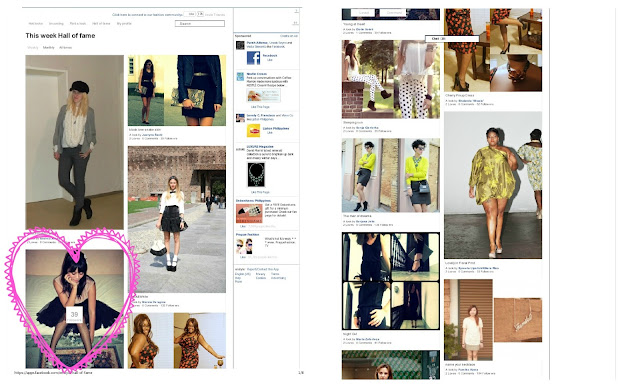Open the neon yellow sweater look
The height and width of the screenshot is (388, 640).
coord(391,175)
